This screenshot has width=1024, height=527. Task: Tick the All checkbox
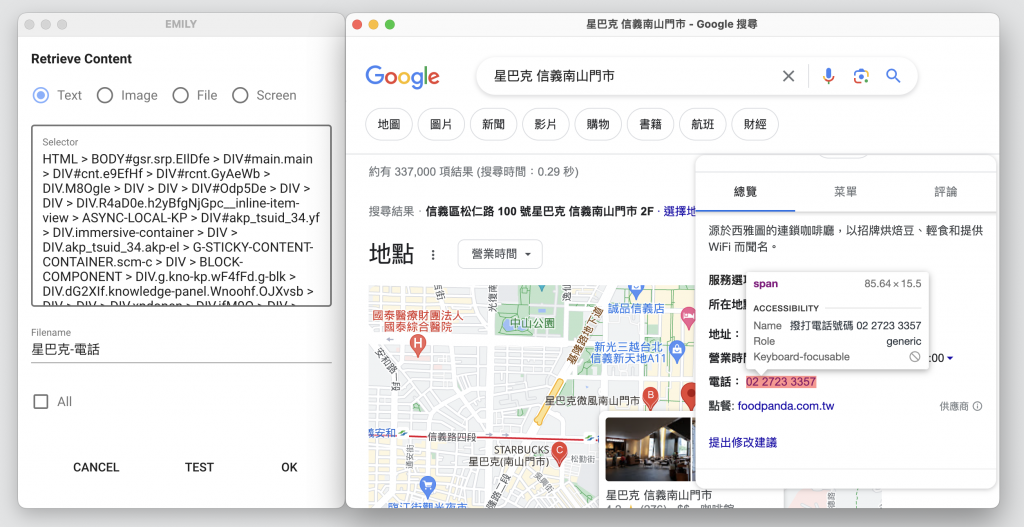click(41, 402)
